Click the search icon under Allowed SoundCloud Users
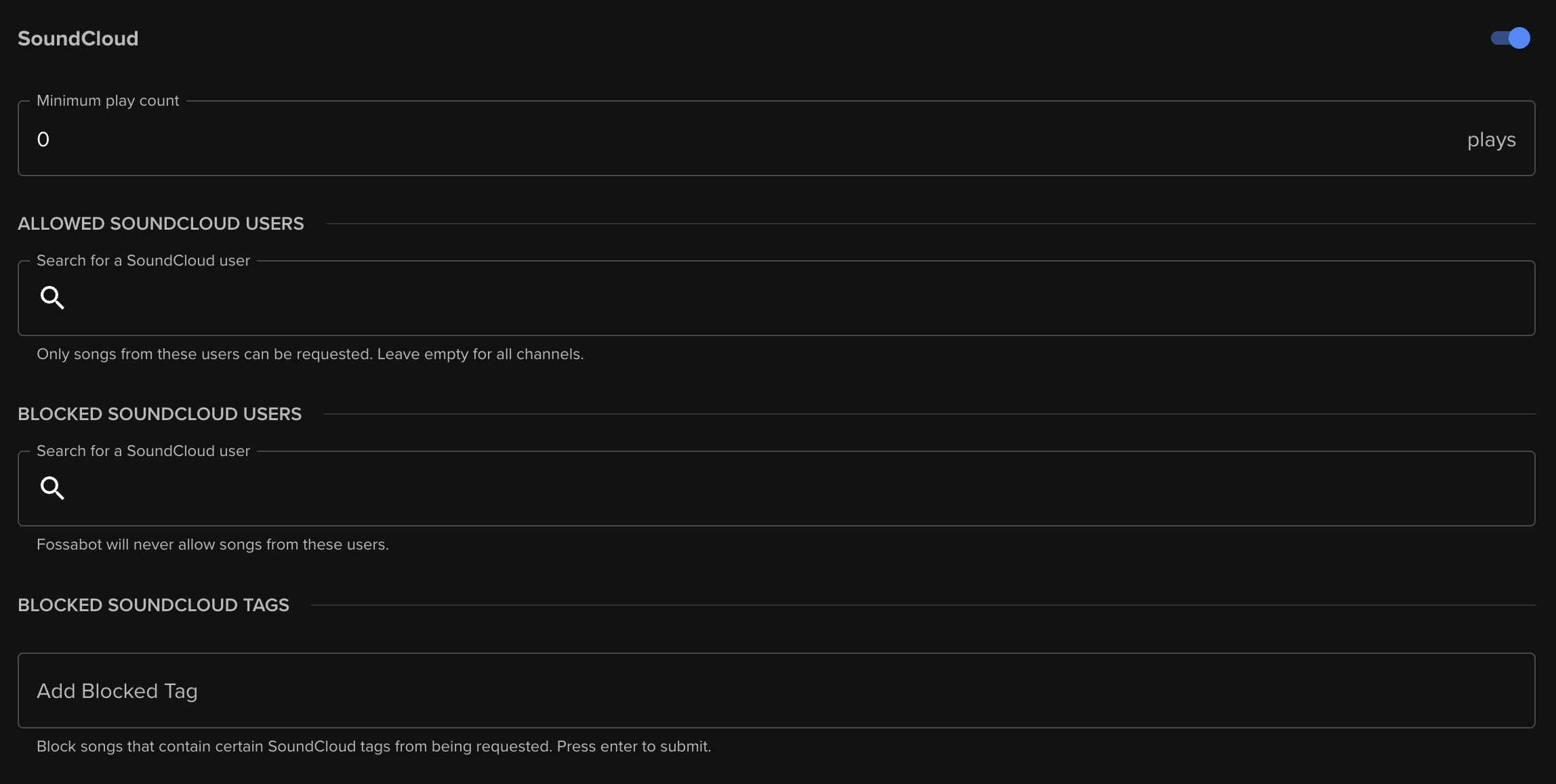This screenshot has width=1556, height=784. [52, 298]
